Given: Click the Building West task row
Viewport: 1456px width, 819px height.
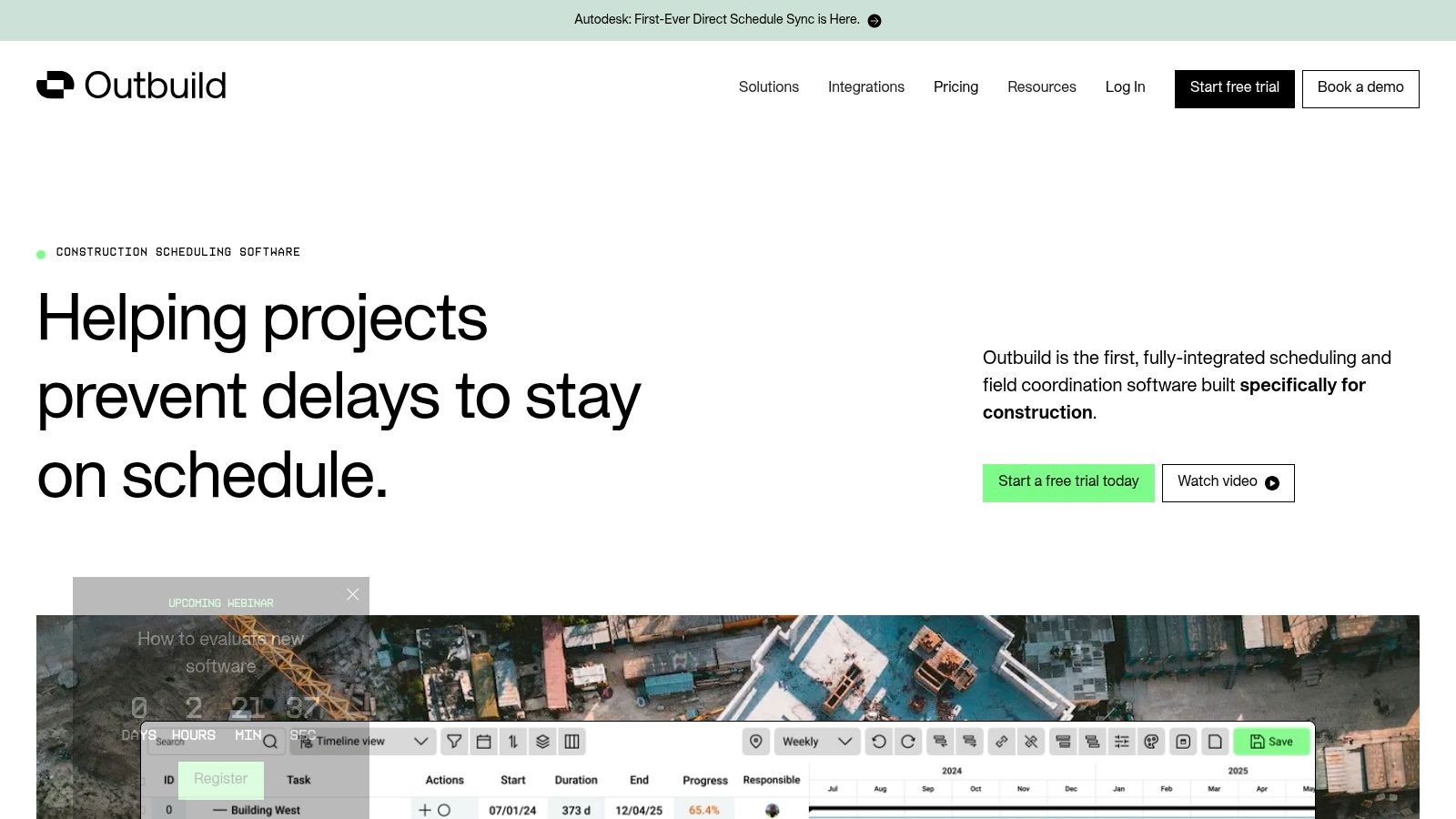Looking at the screenshot, I should tap(266, 810).
